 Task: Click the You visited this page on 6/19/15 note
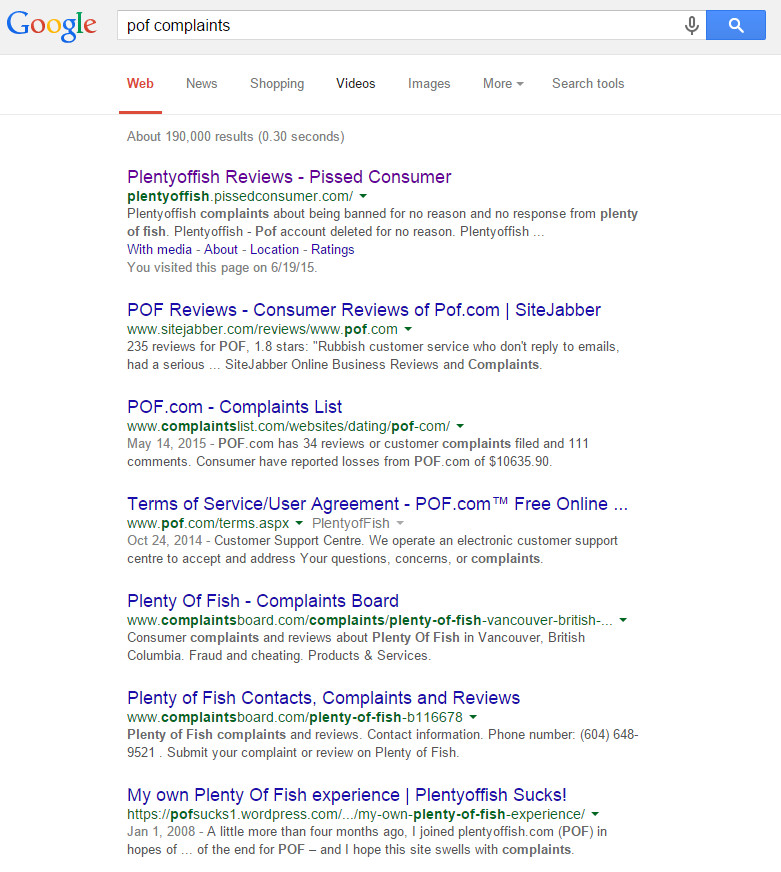[x=222, y=267]
